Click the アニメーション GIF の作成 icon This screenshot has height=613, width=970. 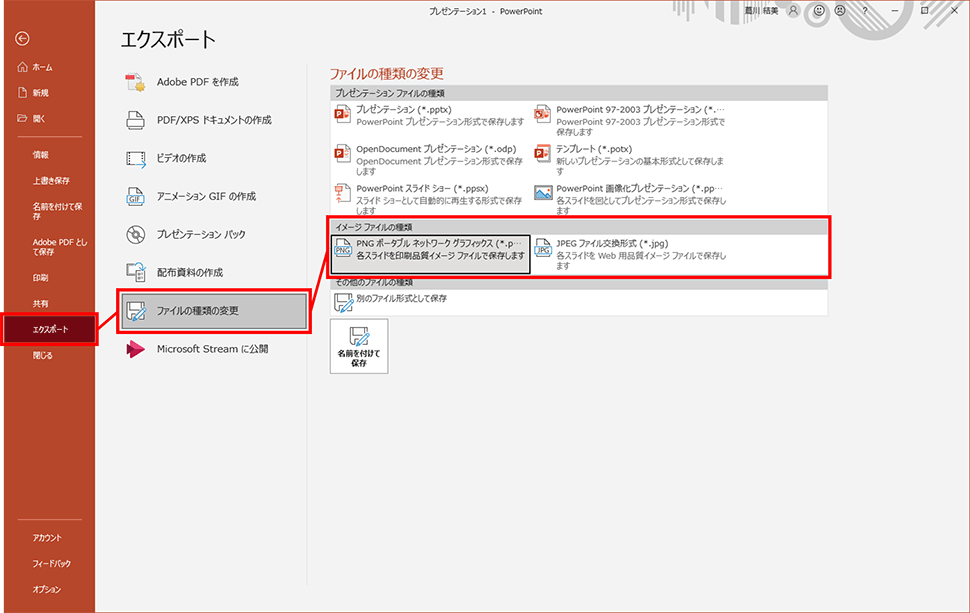coord(135,197)
